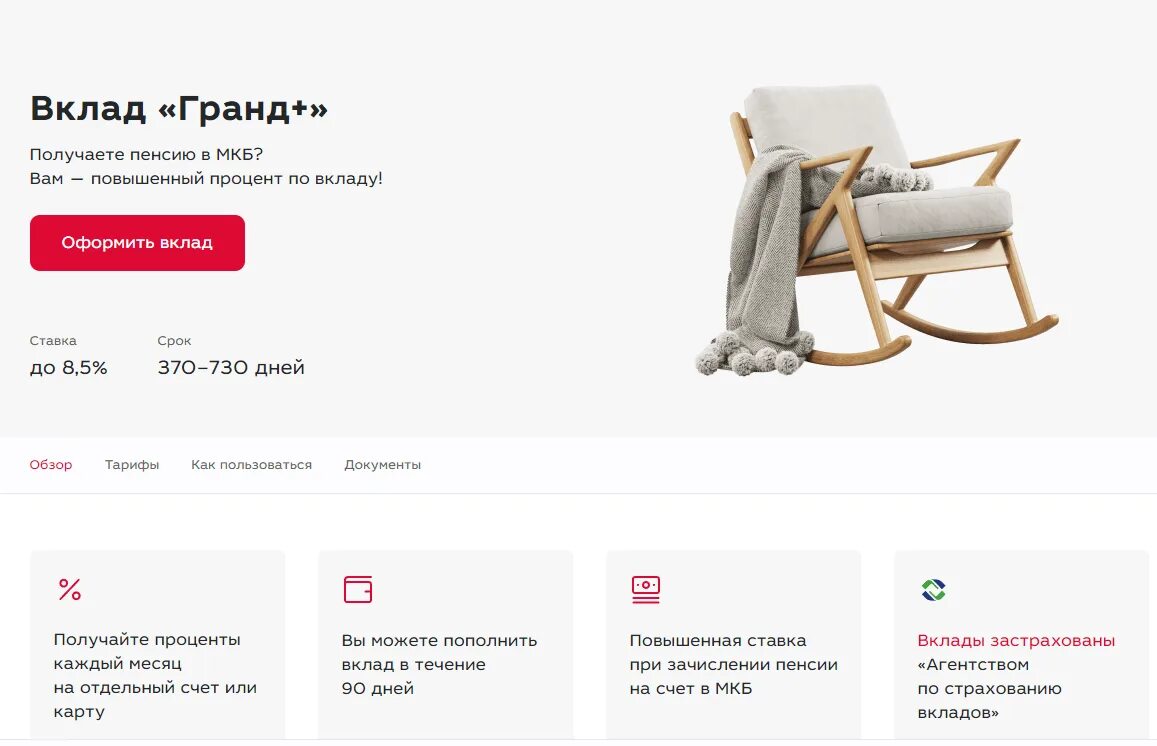Click the wallet icon for deposit top-up
The height and width of the screenshot is (746, 1157).
(358, 589)
